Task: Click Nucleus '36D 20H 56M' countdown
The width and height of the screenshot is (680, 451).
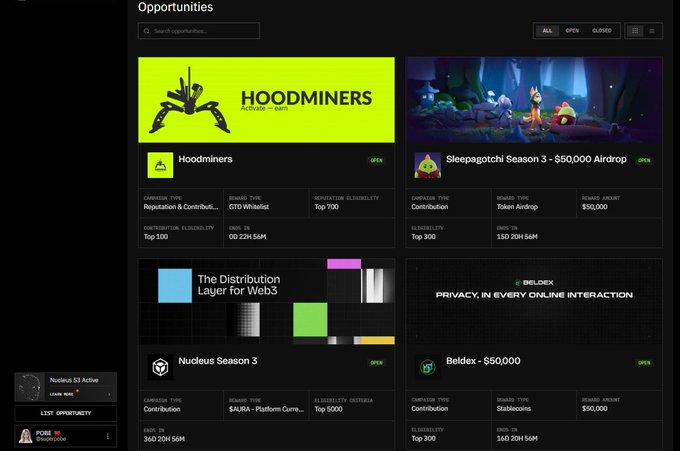Action: (164, 439)
